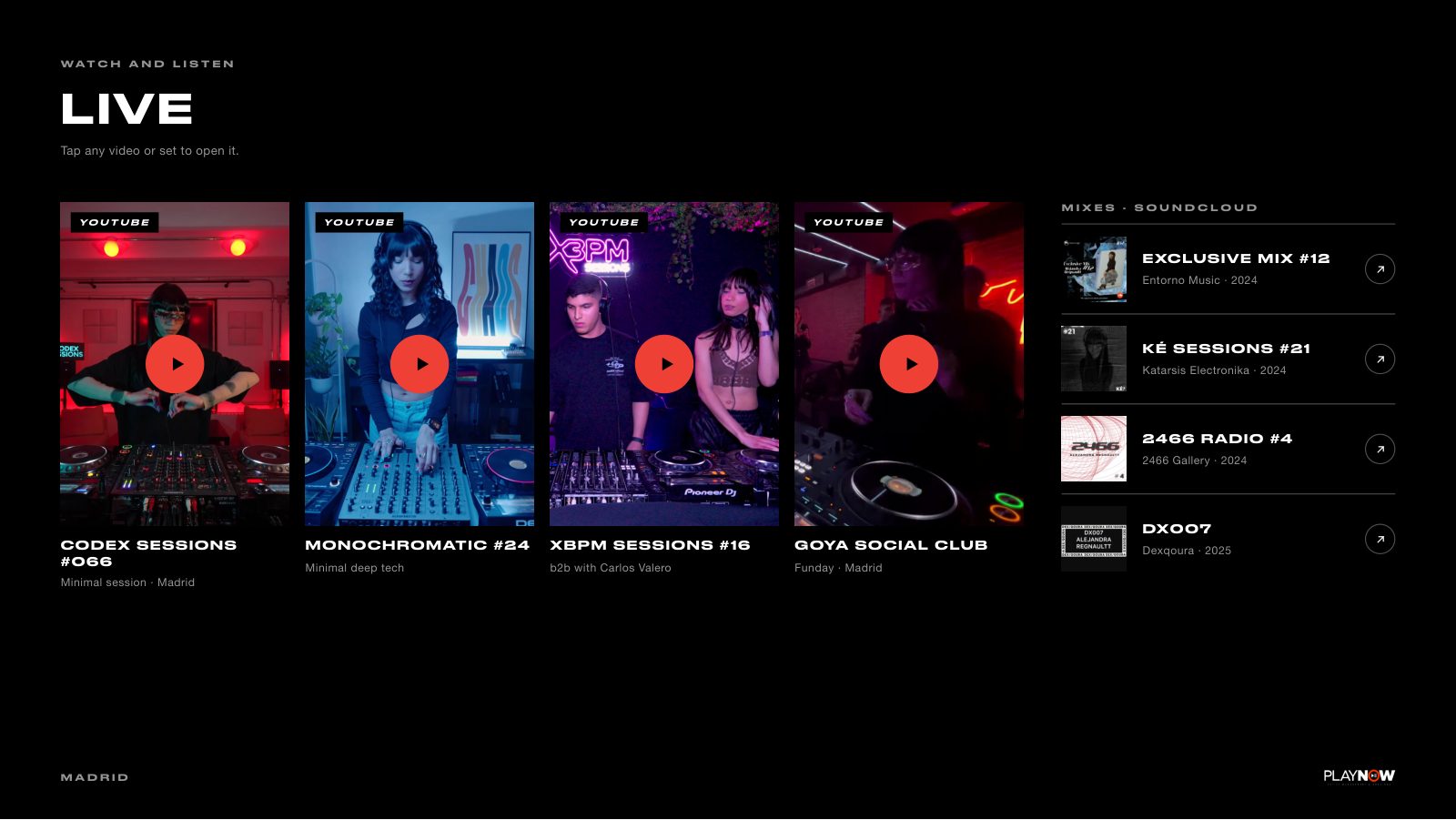Image resolution: width=1456 pixels, height=820 pixels.
Task: Click the Monochromatic #24 title
Action: pos(417,545)
